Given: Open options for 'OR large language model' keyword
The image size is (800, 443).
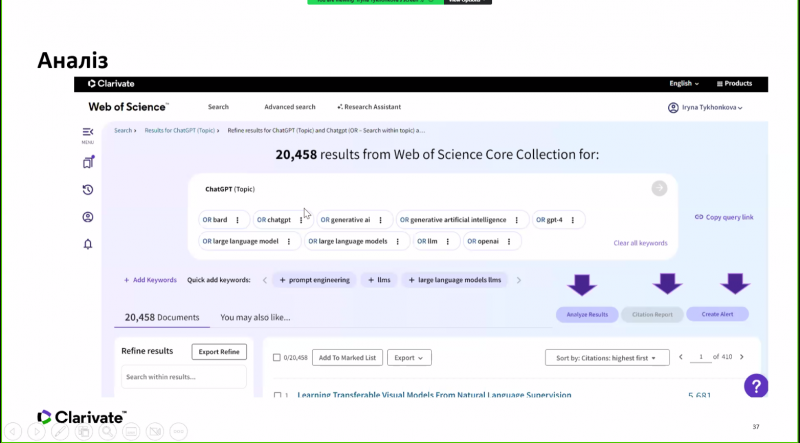Looking at the screenshot, I should point(289,241).
